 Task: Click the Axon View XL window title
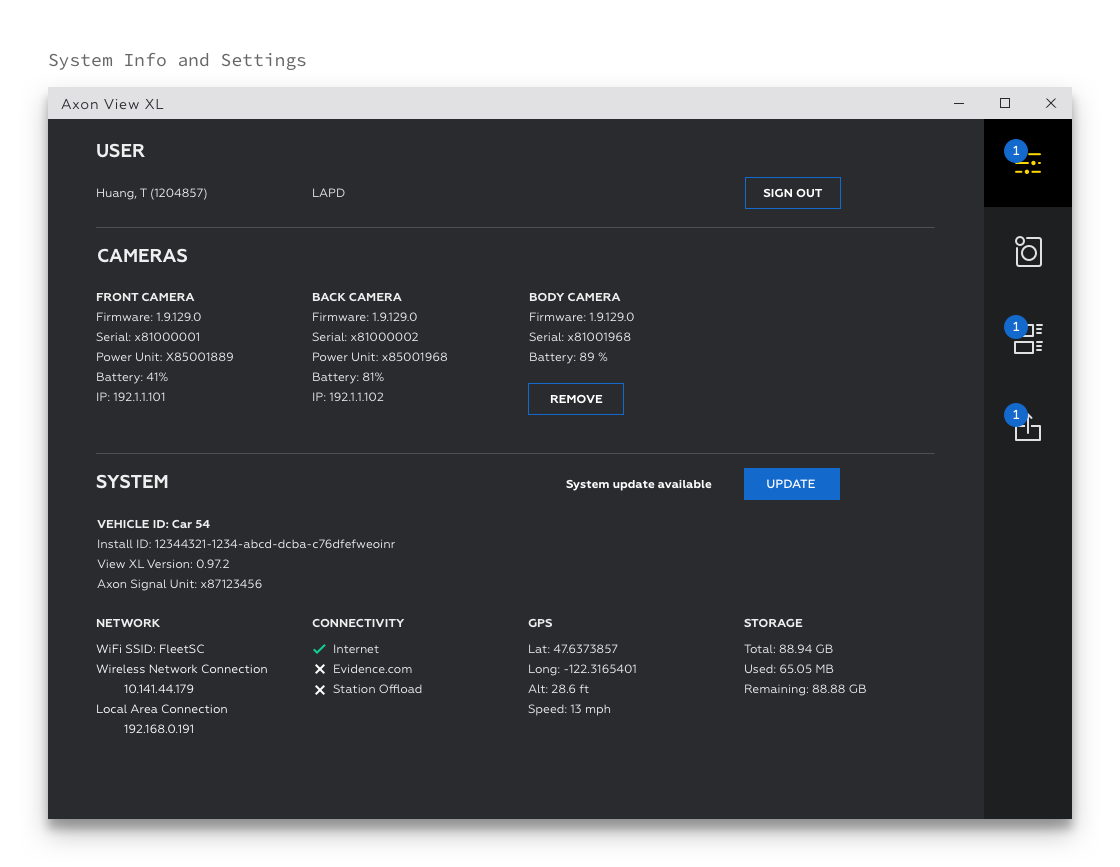[x=112, y=104]
